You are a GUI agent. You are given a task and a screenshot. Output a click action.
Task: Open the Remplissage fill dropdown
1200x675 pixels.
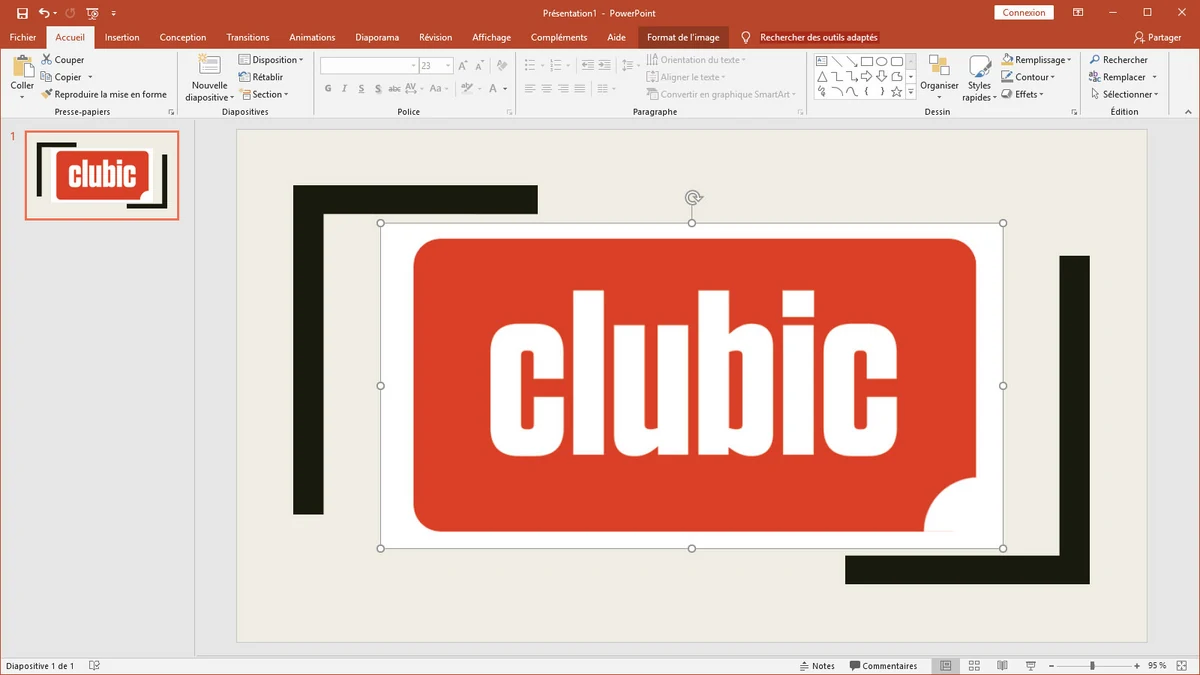pyautogui.click(x=1041, y=60)
